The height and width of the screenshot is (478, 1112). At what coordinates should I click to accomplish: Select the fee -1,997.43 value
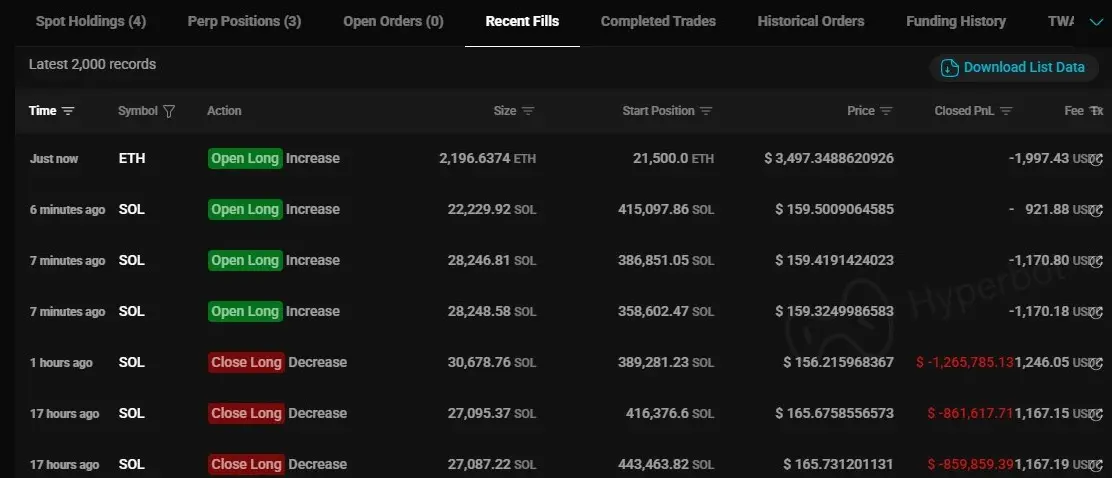[x=1038, y=158]
